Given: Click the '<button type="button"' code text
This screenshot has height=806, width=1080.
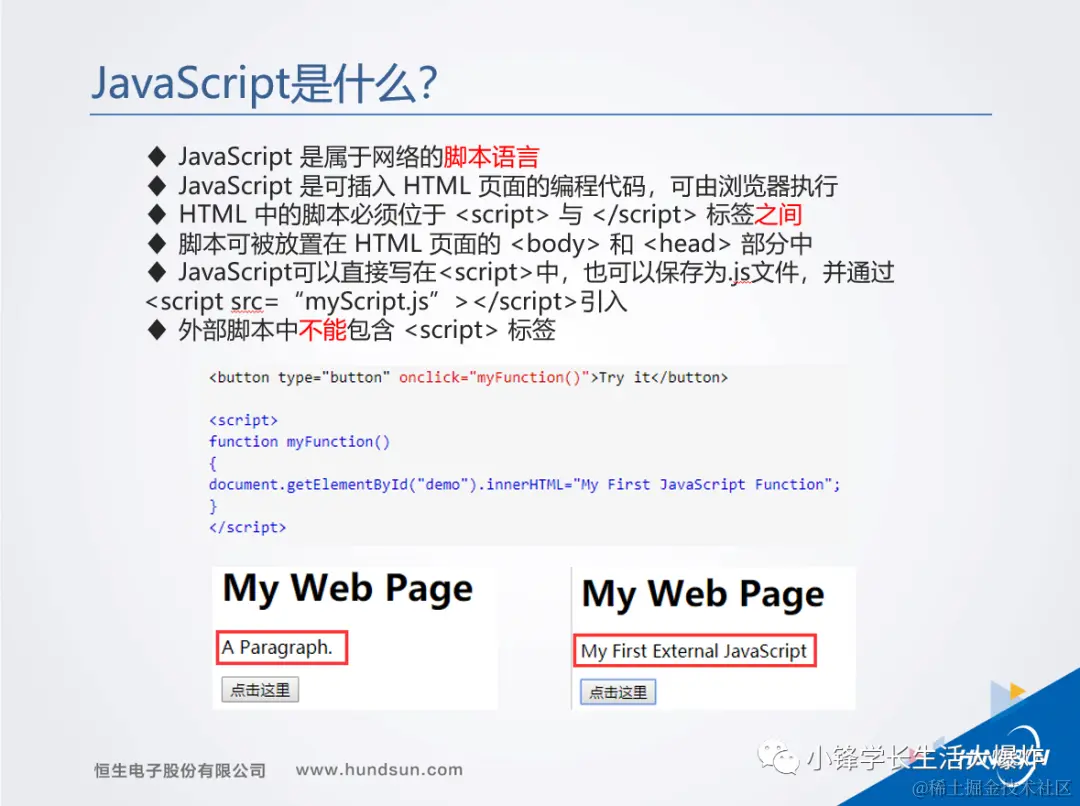Looking at the screenshot, I should [x=300, y=378].
